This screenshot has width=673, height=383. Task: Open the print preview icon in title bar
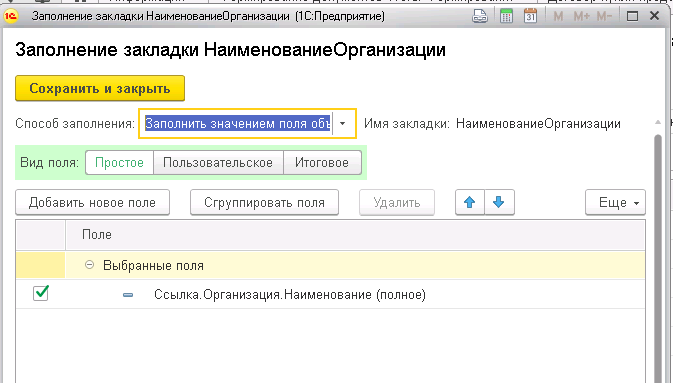[x=480, y=16]
